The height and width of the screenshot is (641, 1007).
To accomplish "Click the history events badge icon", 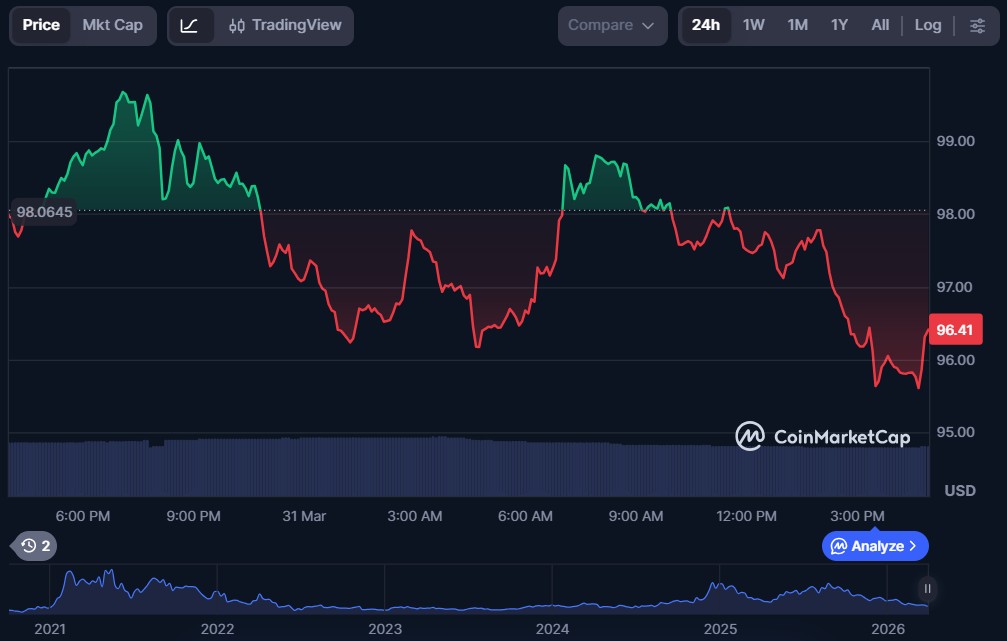I will (x=29, y=546).
